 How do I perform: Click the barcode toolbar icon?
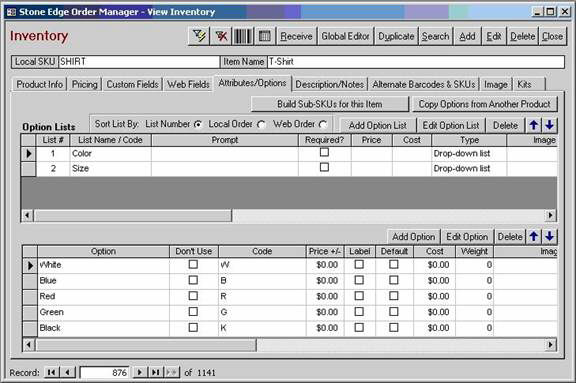(x=243, y=36)
